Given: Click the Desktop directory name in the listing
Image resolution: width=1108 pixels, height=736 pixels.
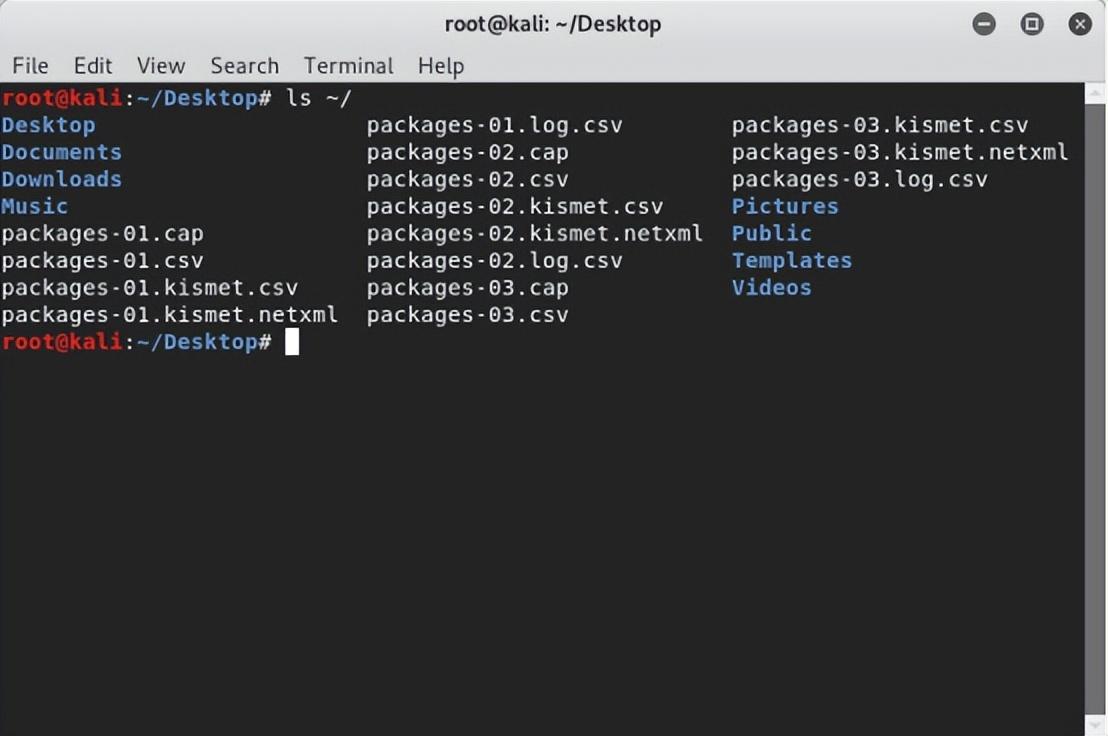Looking at the screenshot, I should (48, 125).
